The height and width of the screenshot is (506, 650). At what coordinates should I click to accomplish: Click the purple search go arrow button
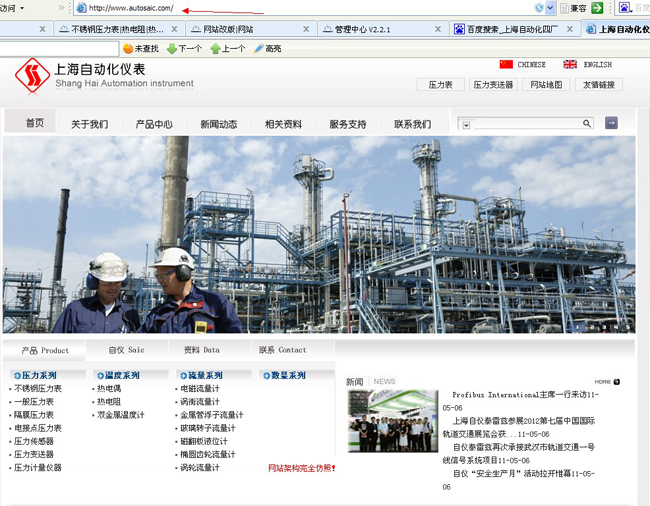coord(611,123)
